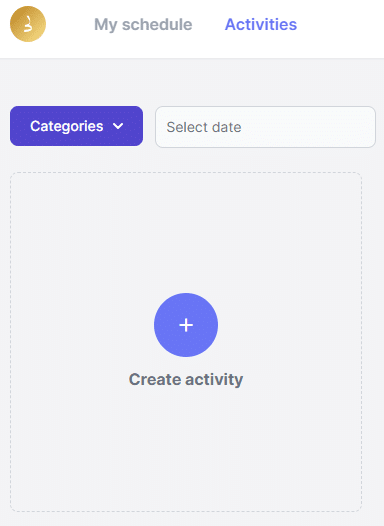Expand the Categories dropdown
Screen dimensions: 384x526
(x=76, y=126)
